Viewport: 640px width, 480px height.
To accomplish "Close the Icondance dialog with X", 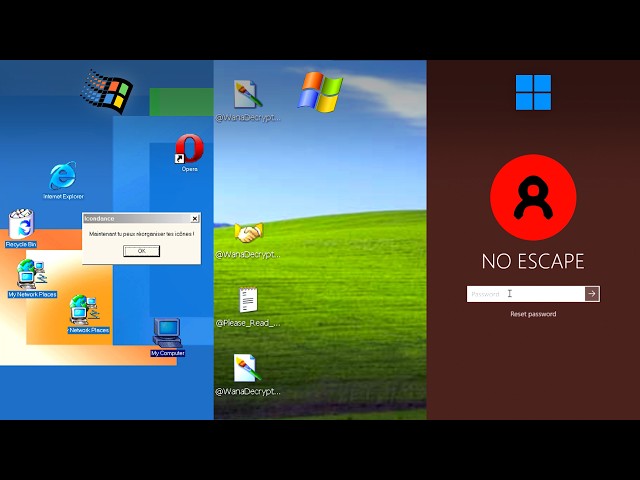I will (195, 218).
